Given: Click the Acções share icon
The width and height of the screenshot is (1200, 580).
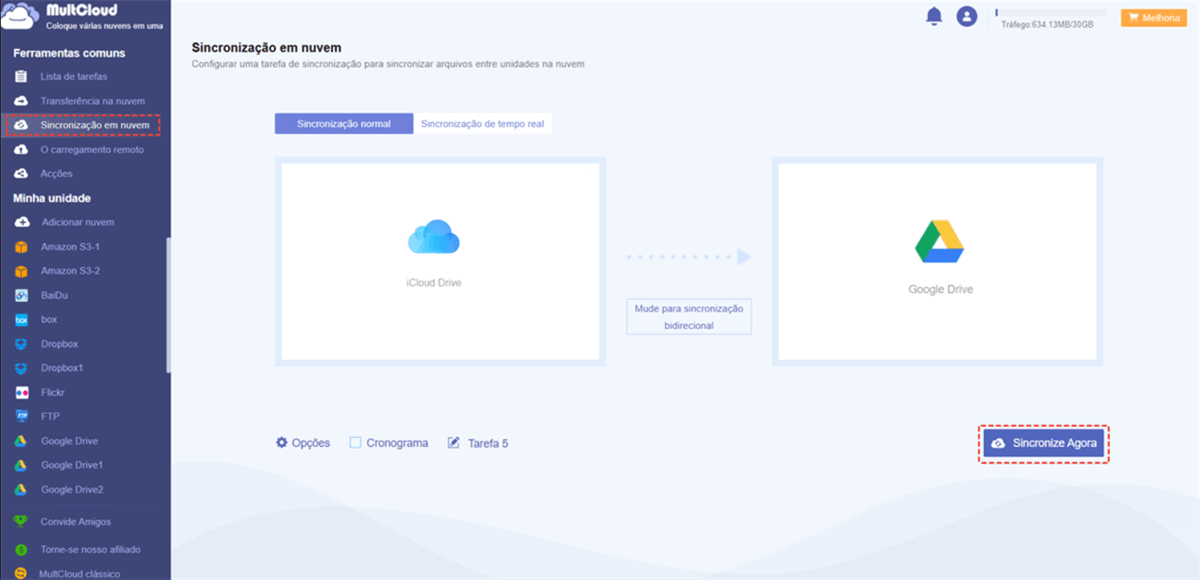Looking at the screenshot, I should [21, 173].
